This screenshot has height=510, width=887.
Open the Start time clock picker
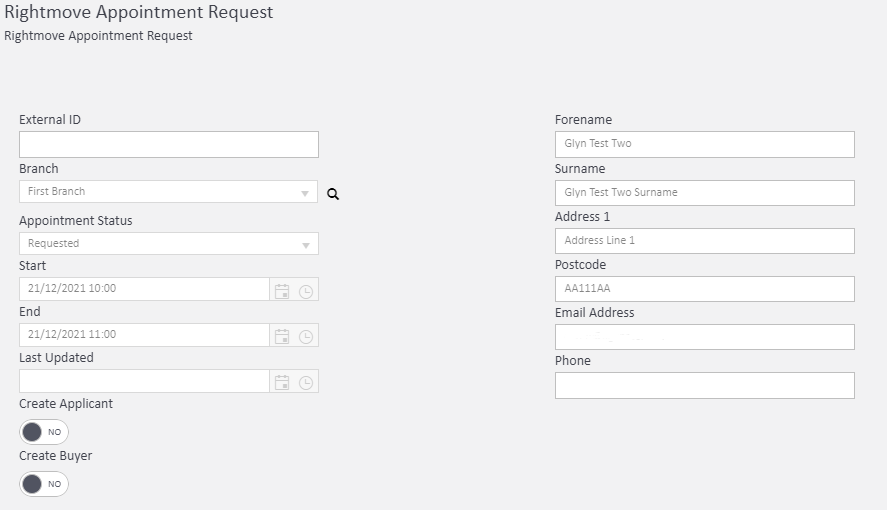point(306,290)
